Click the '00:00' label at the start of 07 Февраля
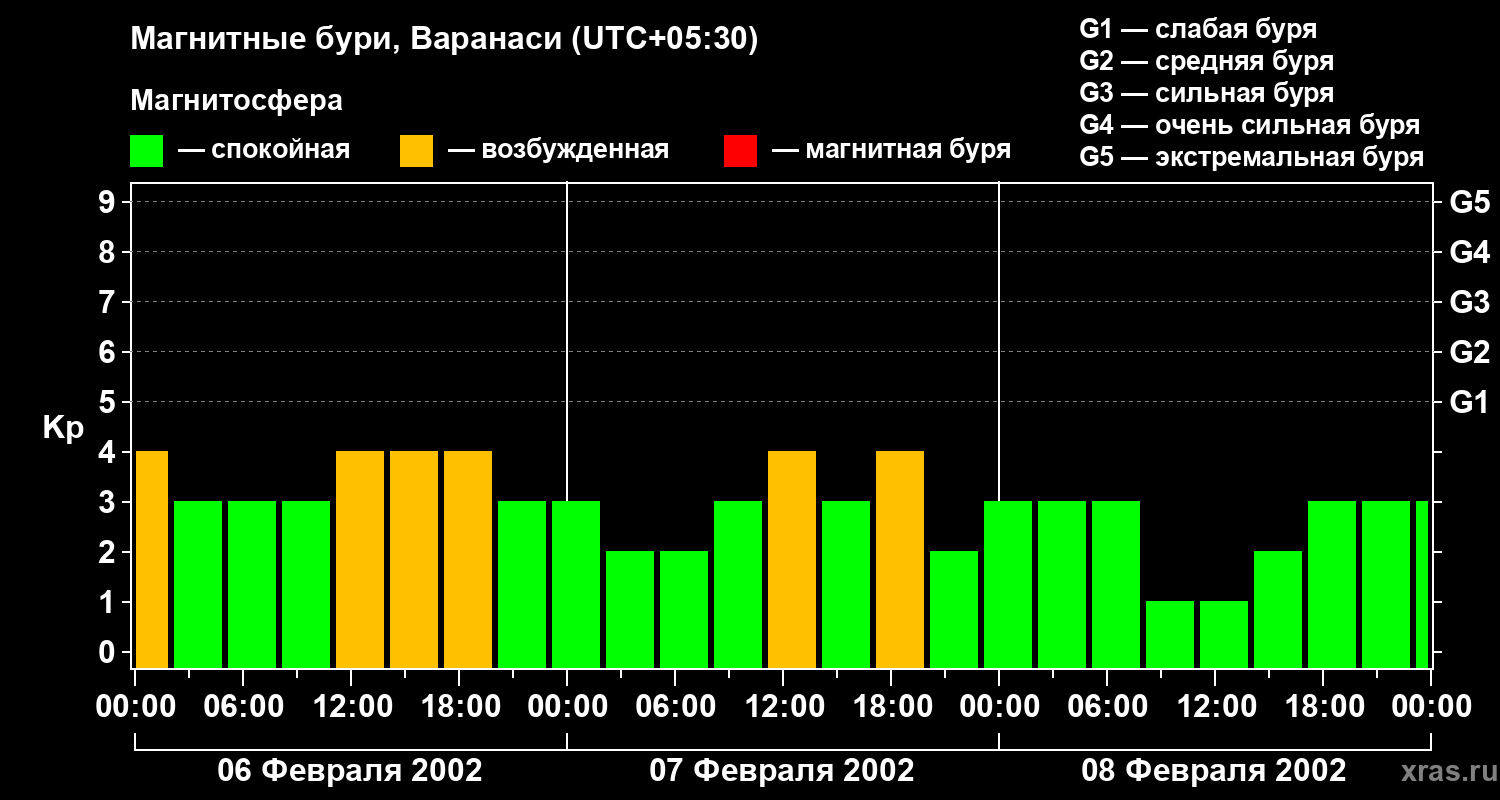This screenshot has width=1500, height=800. point(568,706)
